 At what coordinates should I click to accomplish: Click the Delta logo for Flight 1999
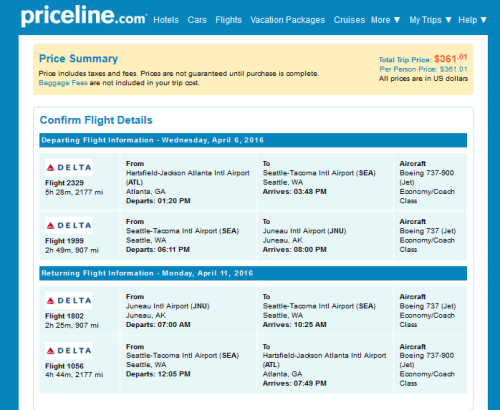point(69,226)
